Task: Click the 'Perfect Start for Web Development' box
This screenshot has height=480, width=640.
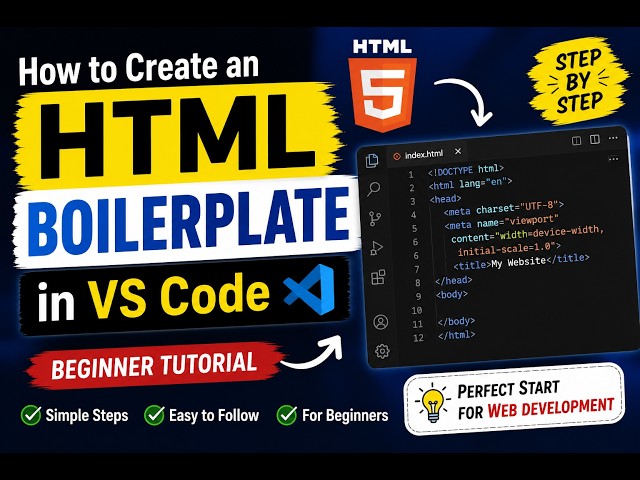Action: click(514, 399)
